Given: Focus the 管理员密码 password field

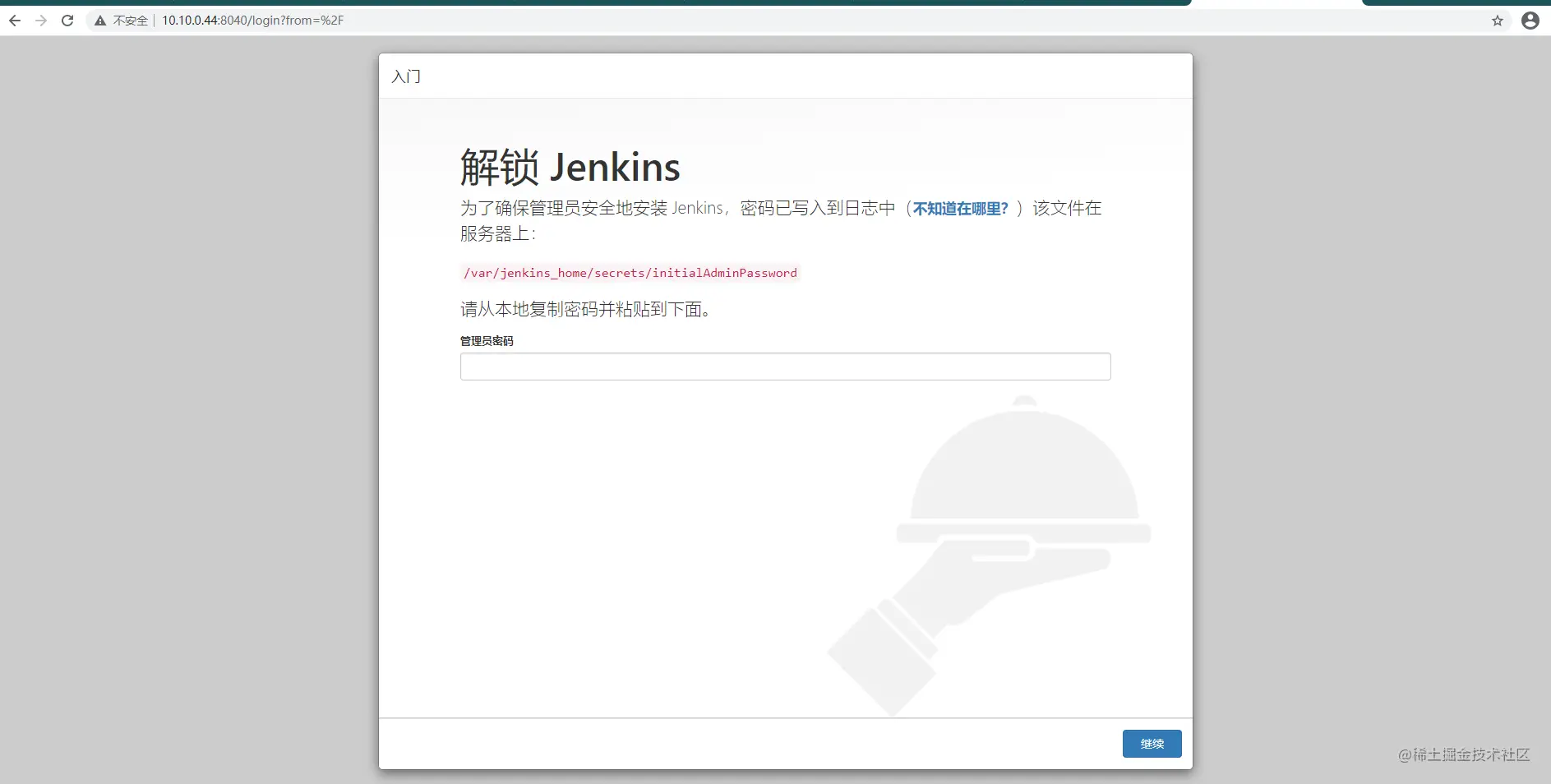Looking at the screenshot, I should pyautogui.click(x=785, y=367).
